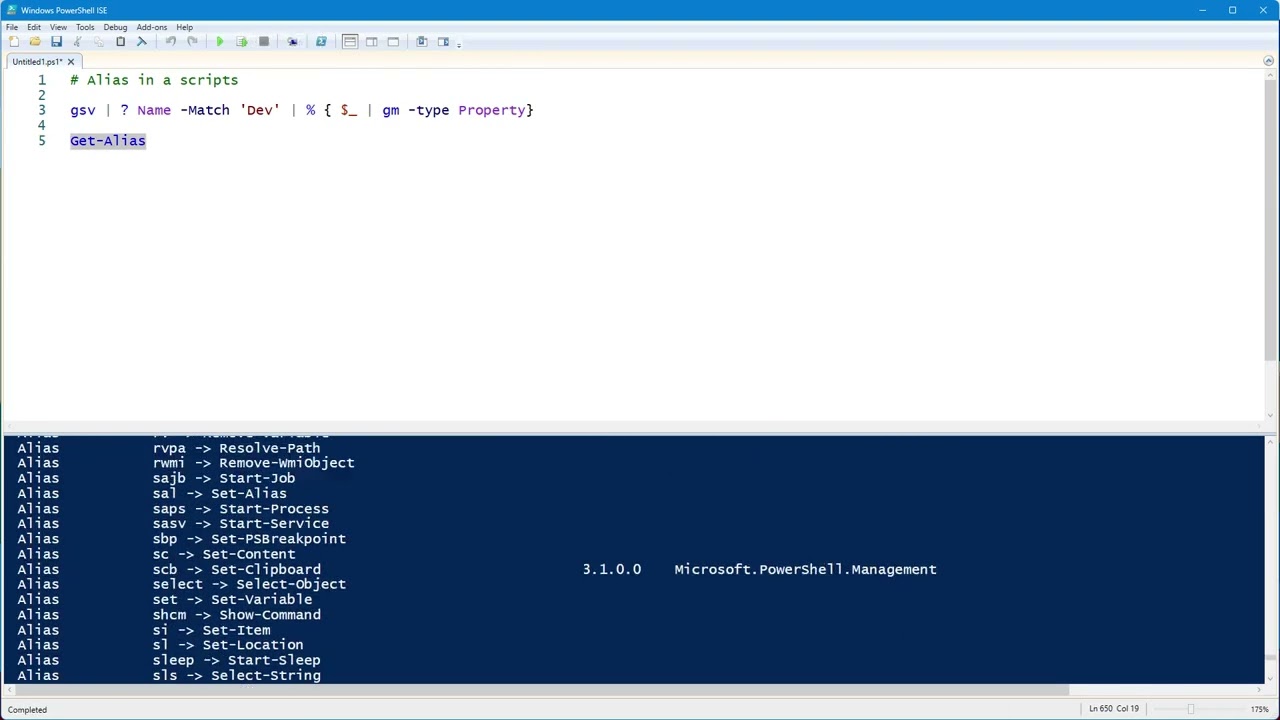Click the Get-Alias command on line 5

click(108, 141)
